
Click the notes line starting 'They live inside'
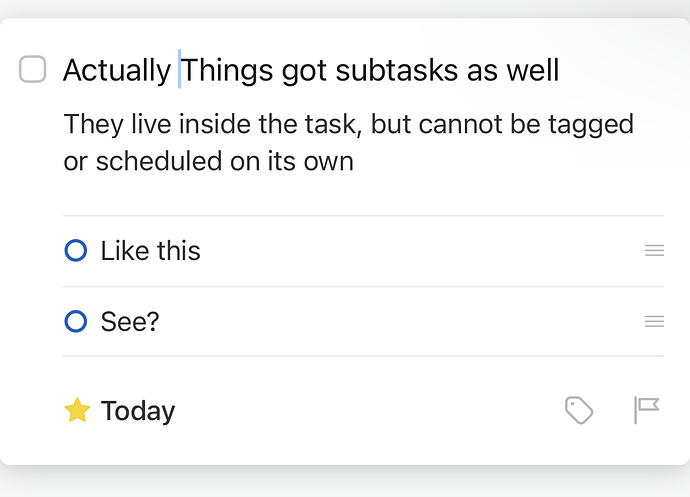pyautogui.click(x=200, y=125)
